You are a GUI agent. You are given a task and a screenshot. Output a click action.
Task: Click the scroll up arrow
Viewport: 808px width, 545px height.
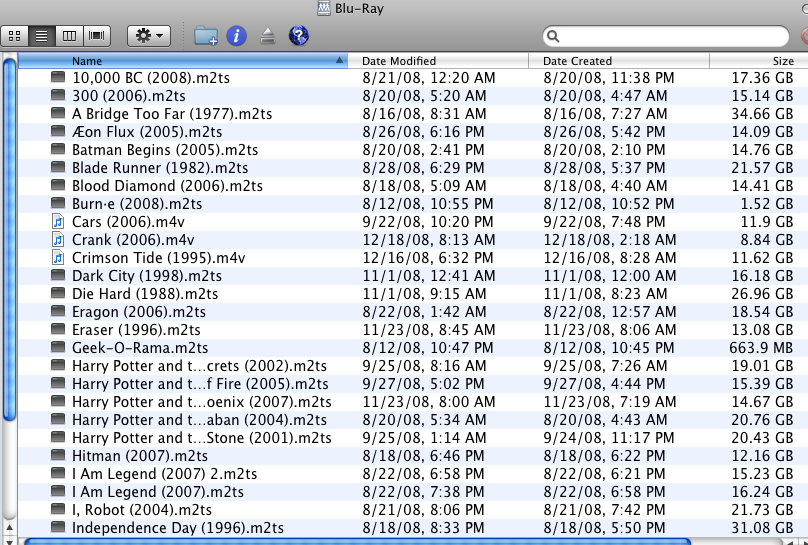click(x=9, y=529)
